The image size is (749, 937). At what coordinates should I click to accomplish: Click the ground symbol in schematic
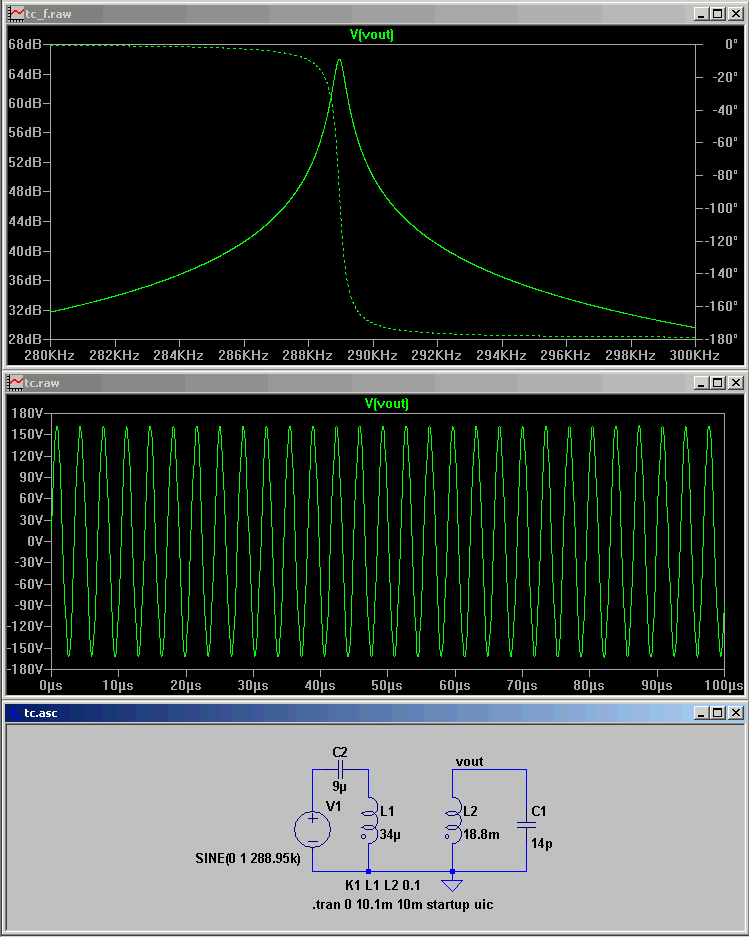point(452,884)
